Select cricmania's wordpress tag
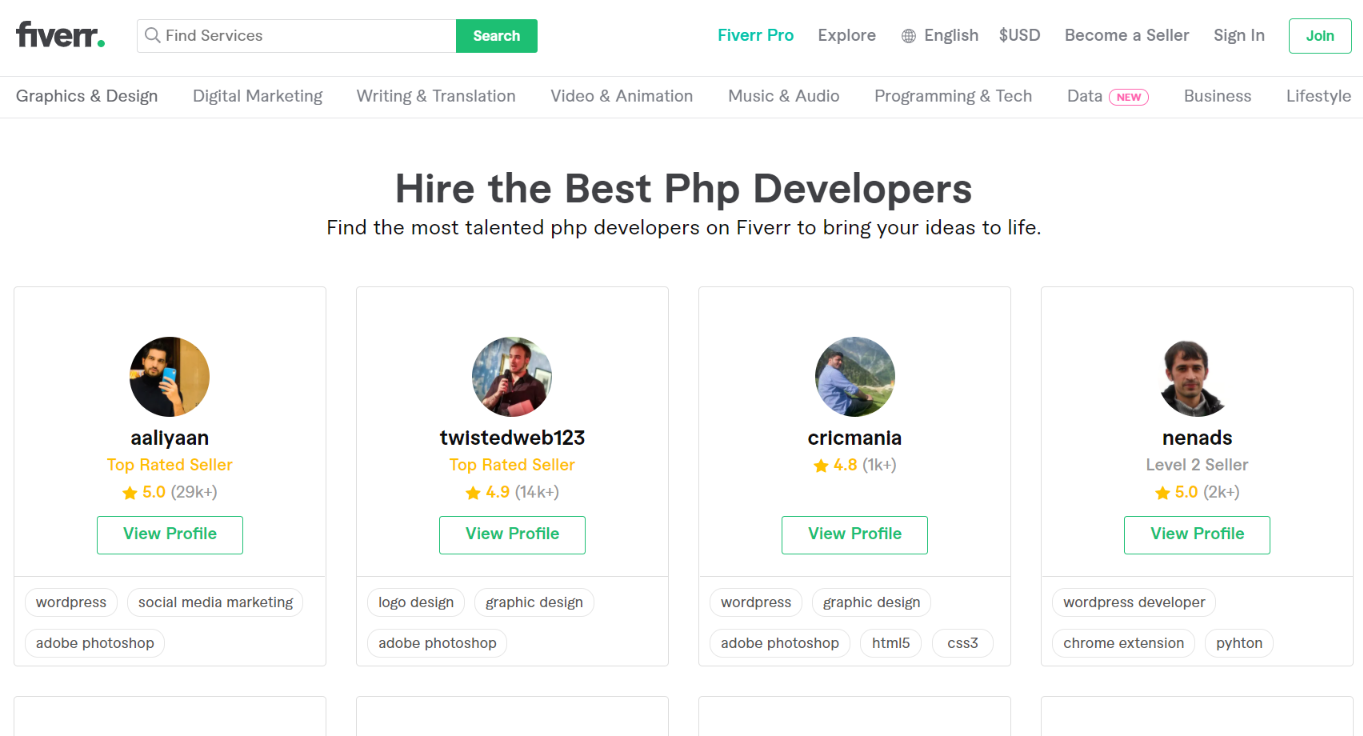The image size is (1363, 736). click(756, 602)
